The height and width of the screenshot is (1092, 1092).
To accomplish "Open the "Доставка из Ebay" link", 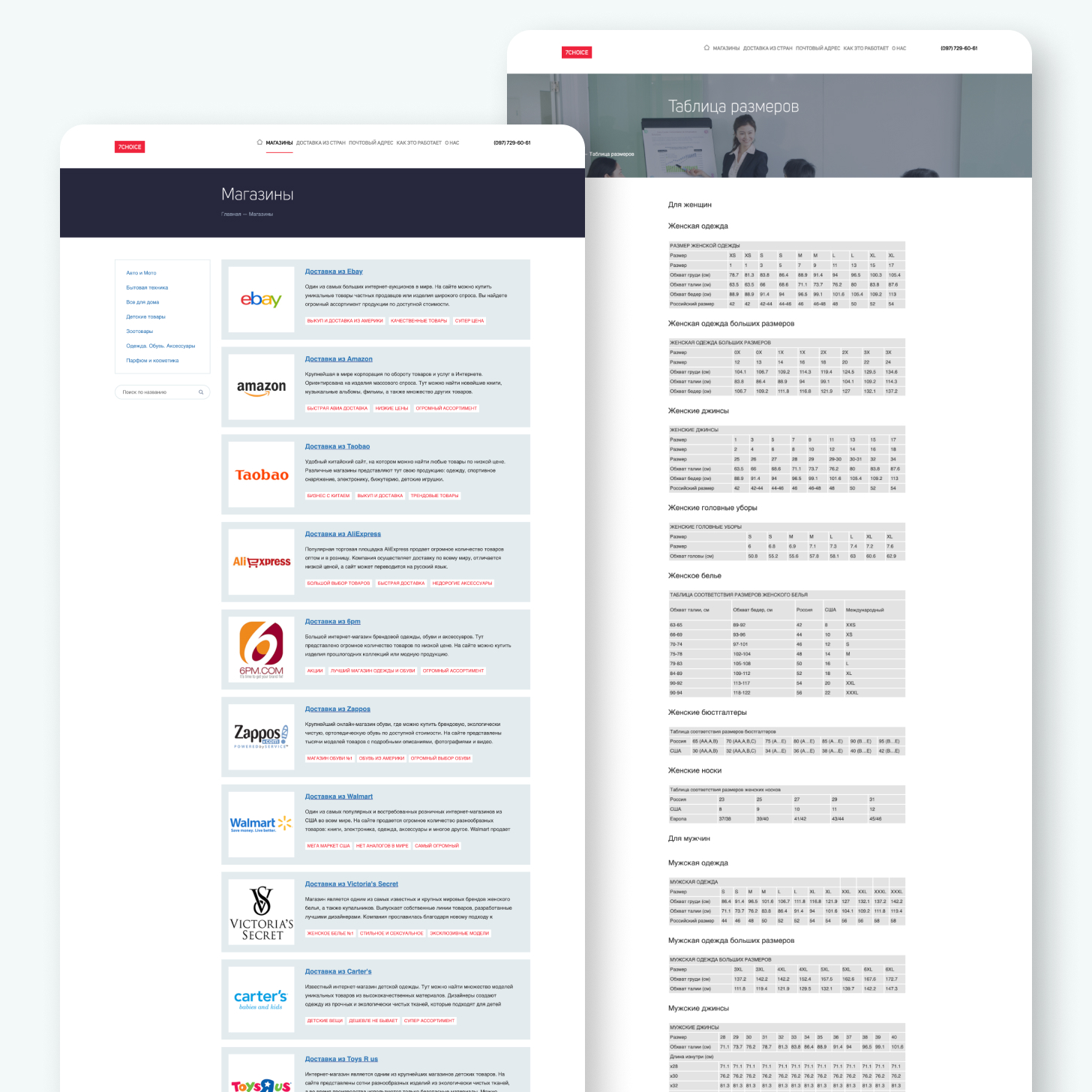I will click(x=334, y=271).
